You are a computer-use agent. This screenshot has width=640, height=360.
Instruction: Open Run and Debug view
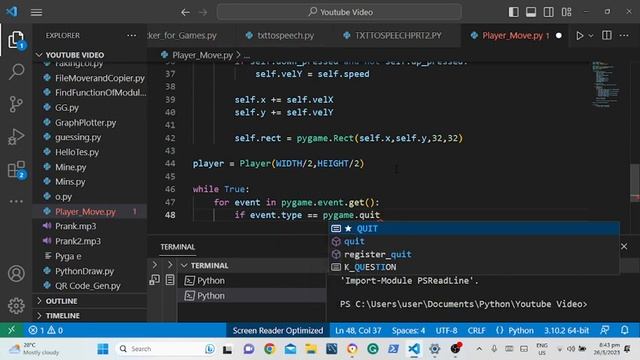point(16,137)
